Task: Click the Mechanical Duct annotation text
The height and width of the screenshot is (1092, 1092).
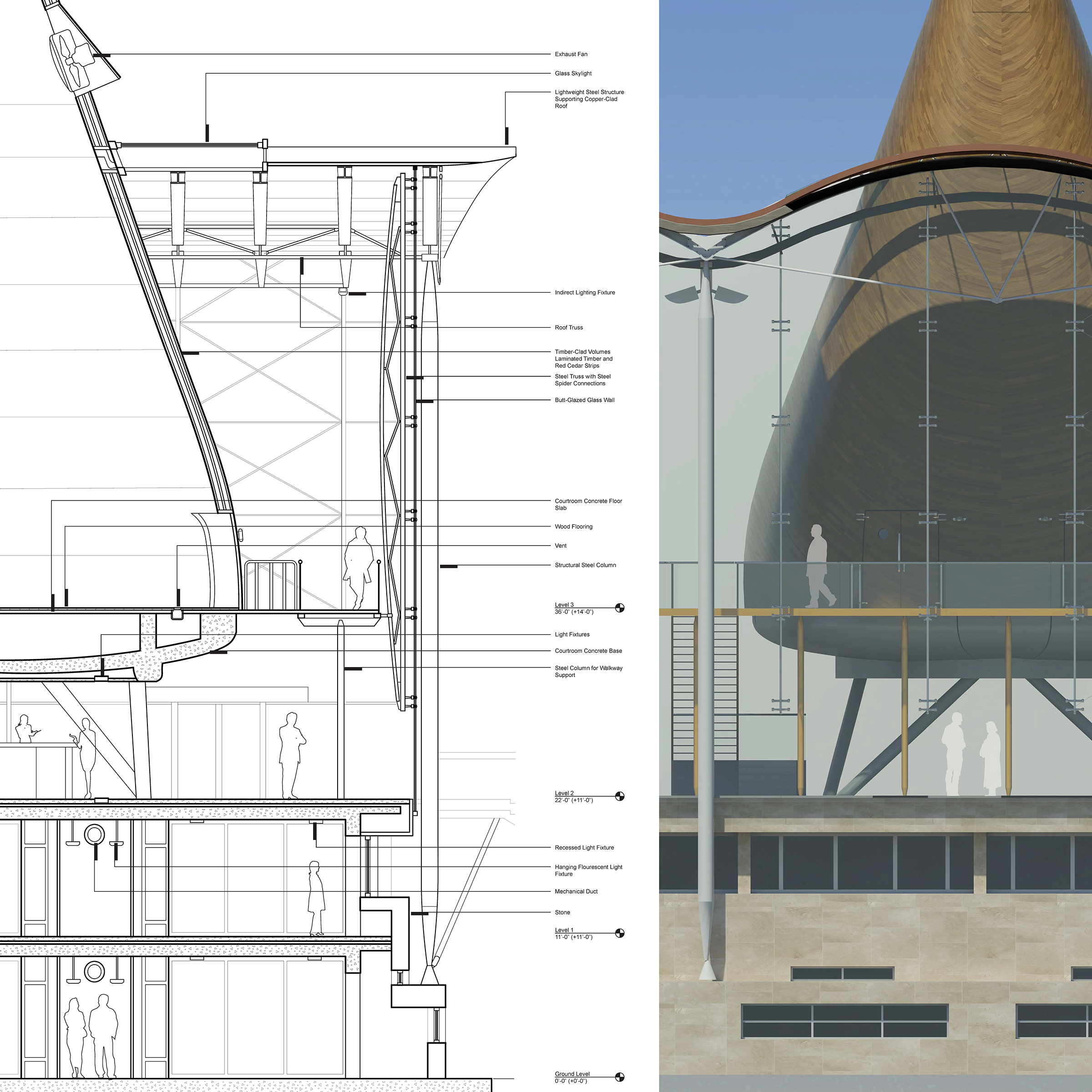Action: tap(576, 891)
